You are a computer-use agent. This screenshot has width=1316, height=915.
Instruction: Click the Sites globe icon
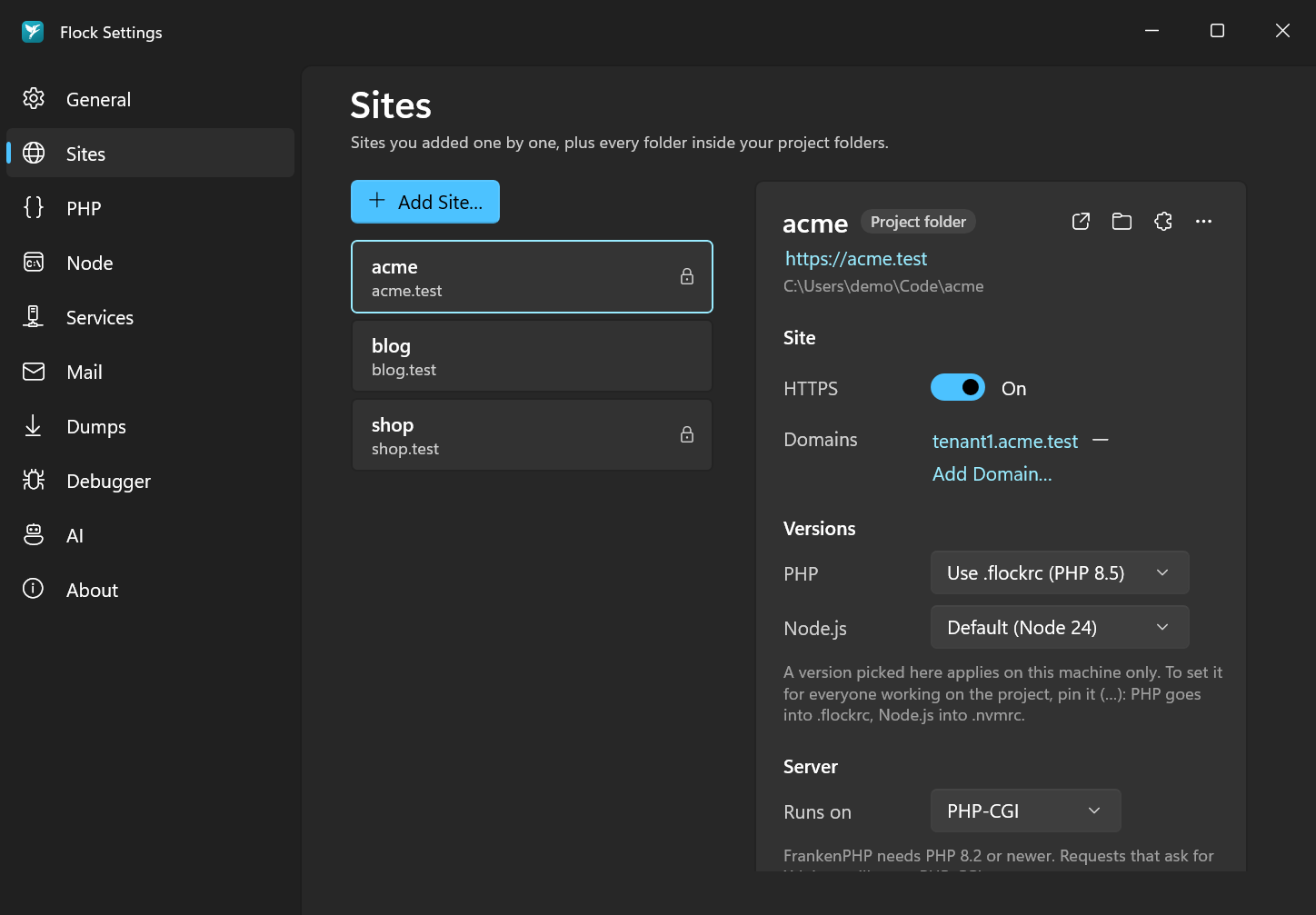[x=34, y=153]
